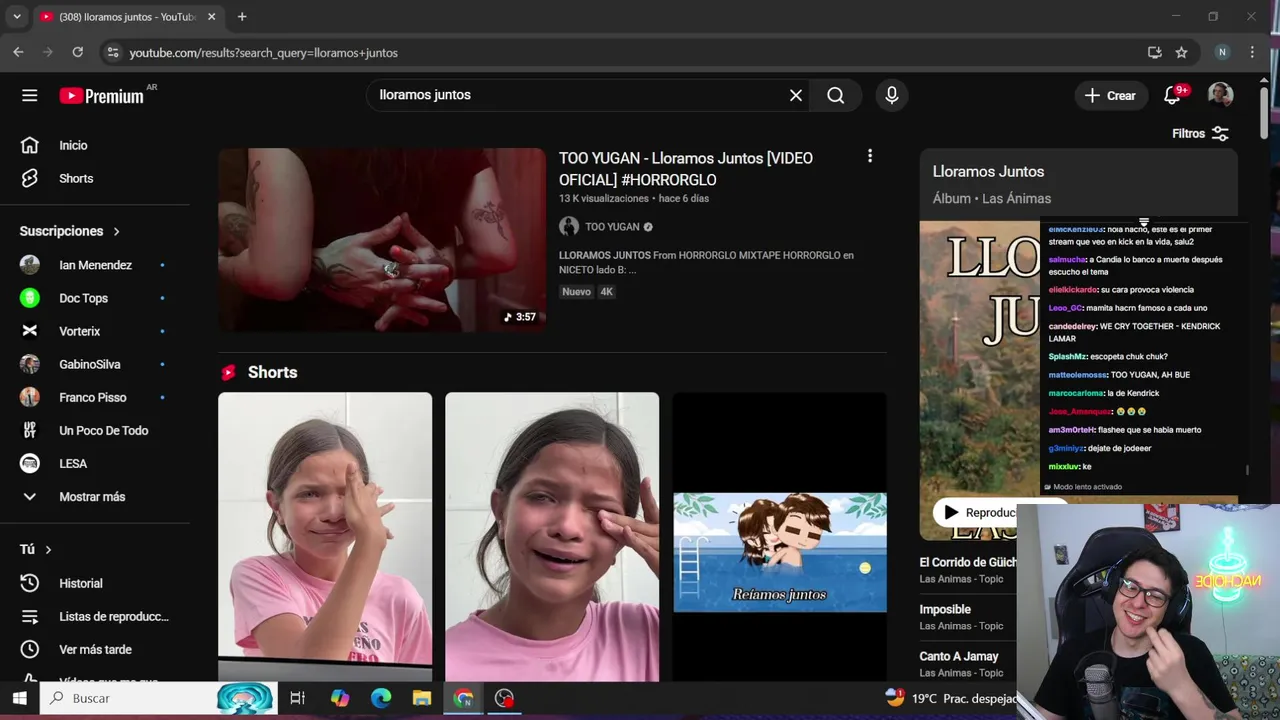
Task: Open Chrome from taskbar
Action: click(x=463, y=698)
